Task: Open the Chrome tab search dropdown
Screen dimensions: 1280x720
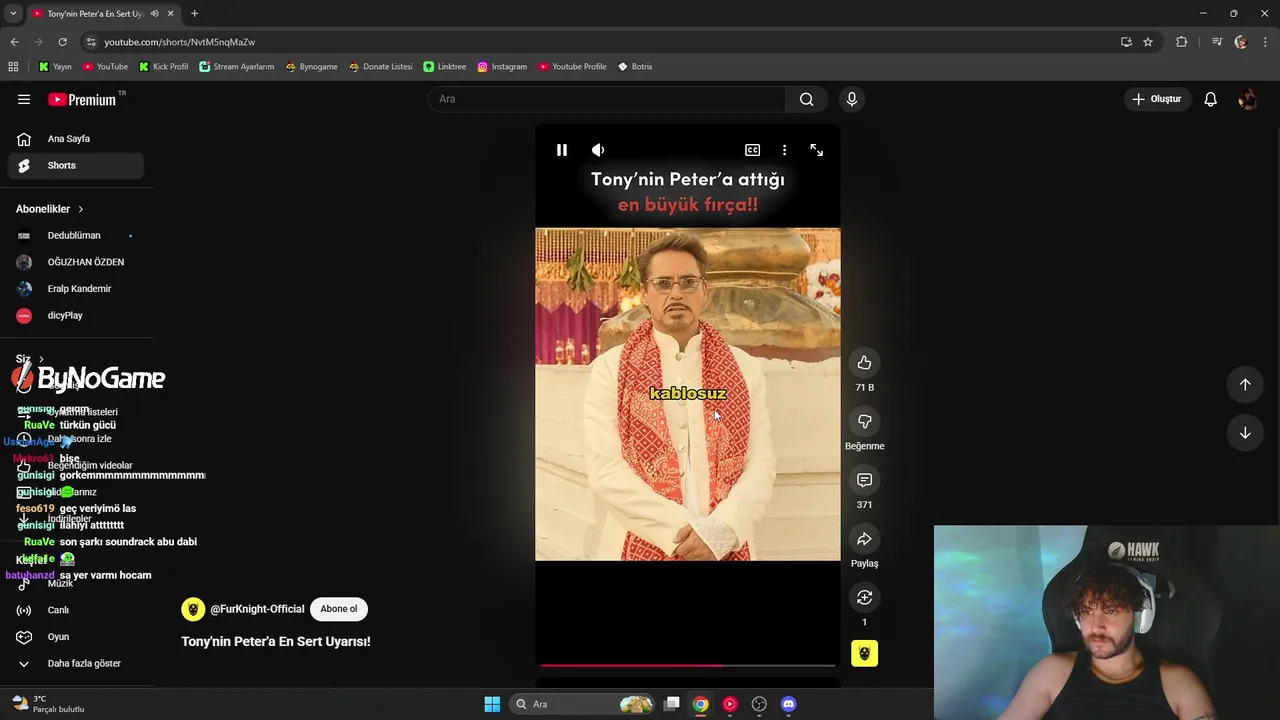Action: coord(13,14)
